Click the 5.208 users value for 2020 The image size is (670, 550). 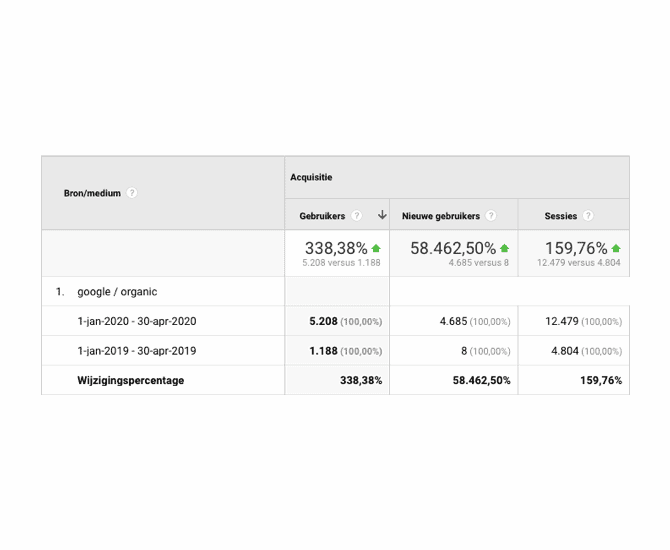[x=323, y=322]
